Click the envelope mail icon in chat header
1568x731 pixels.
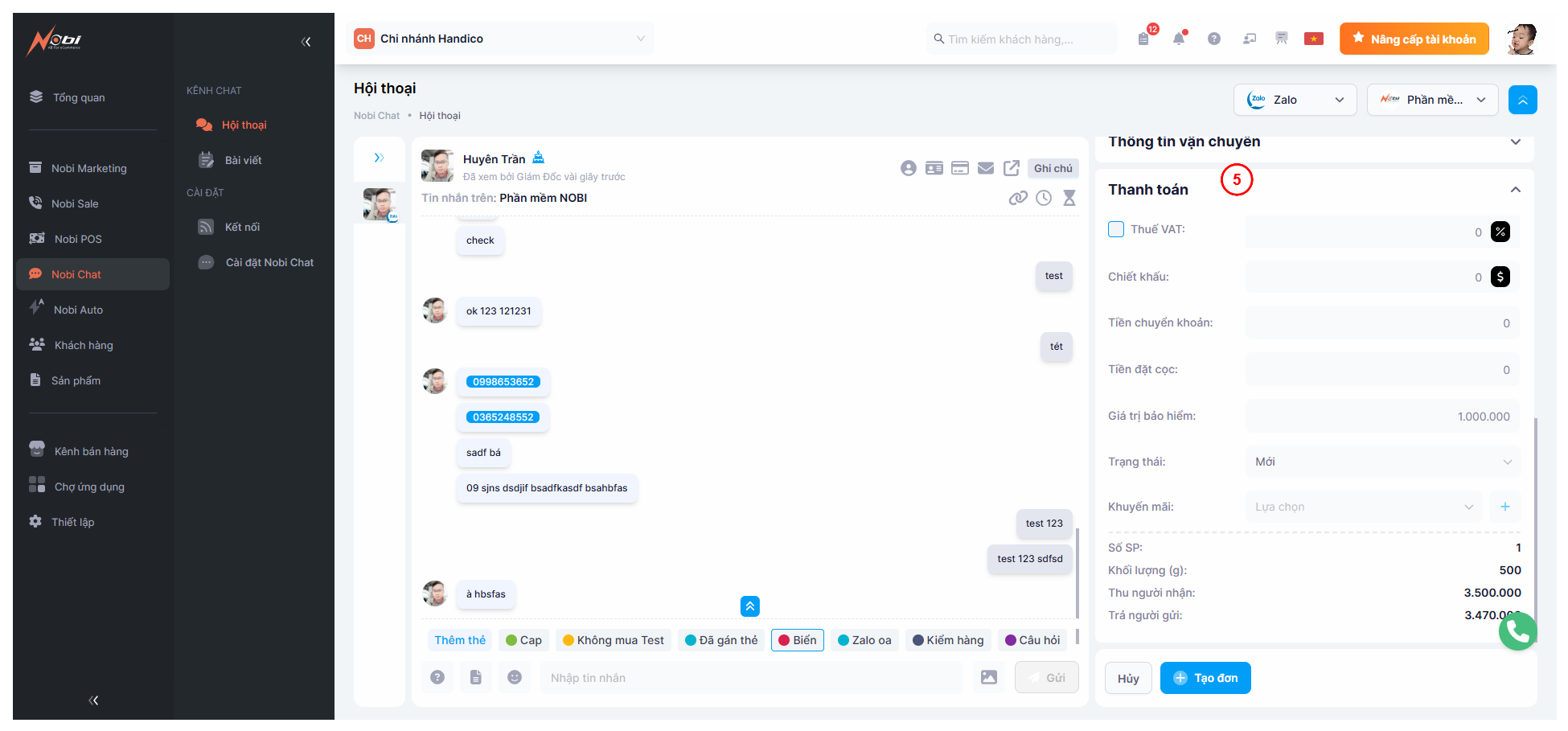pos(986,168)
